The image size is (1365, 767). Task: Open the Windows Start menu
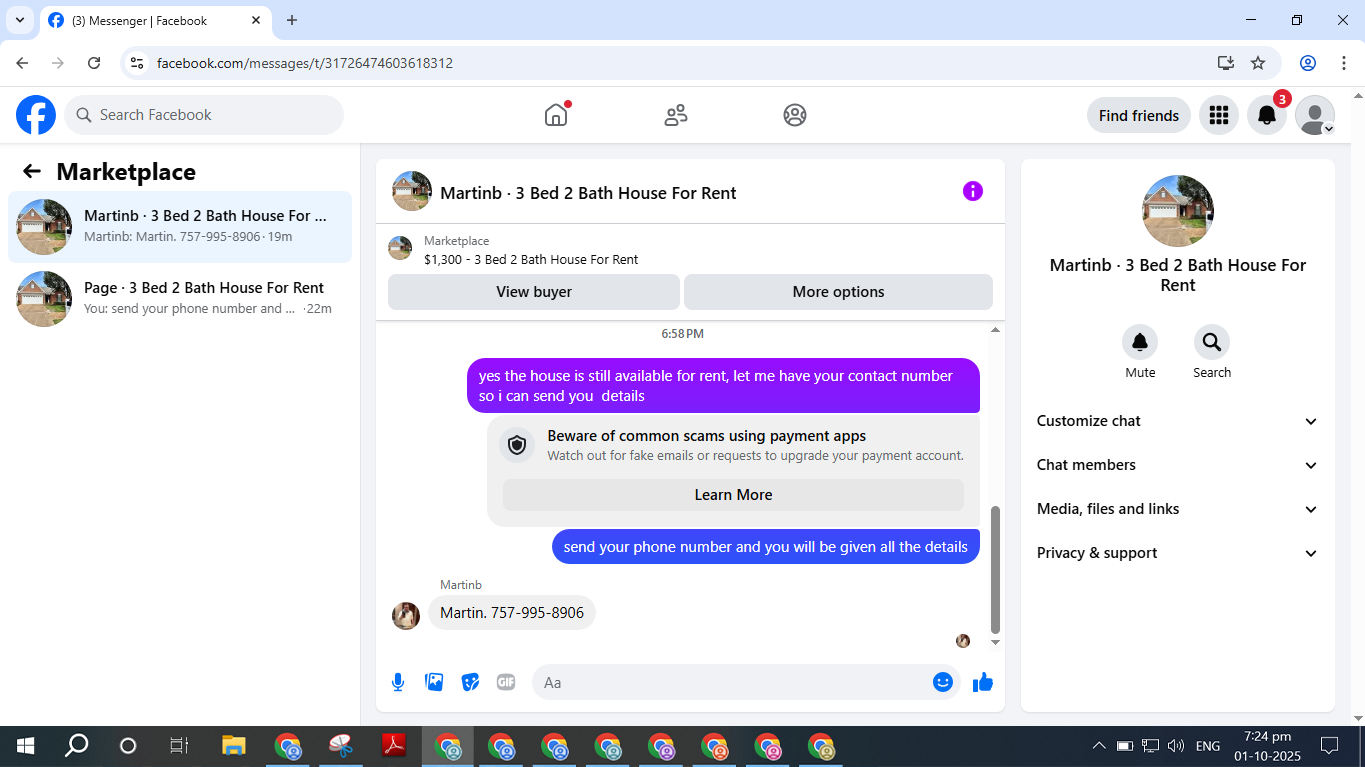[x=25, y=746]
